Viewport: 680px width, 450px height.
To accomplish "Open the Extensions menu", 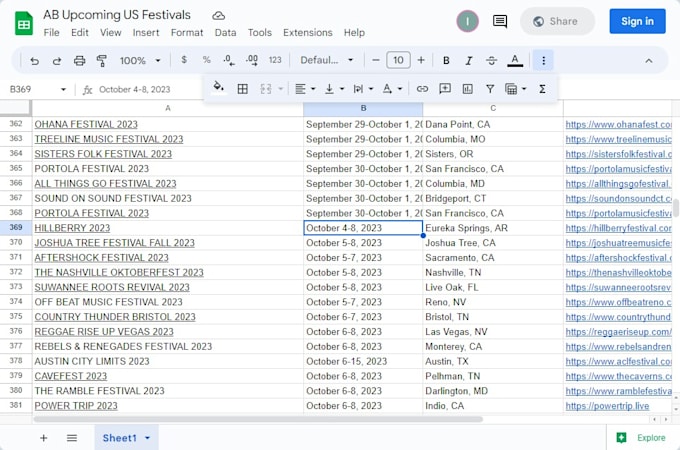I will (307, 33).
